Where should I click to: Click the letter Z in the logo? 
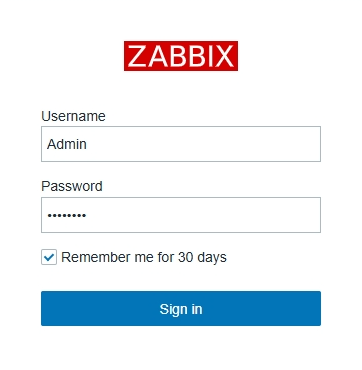[137, 56]
